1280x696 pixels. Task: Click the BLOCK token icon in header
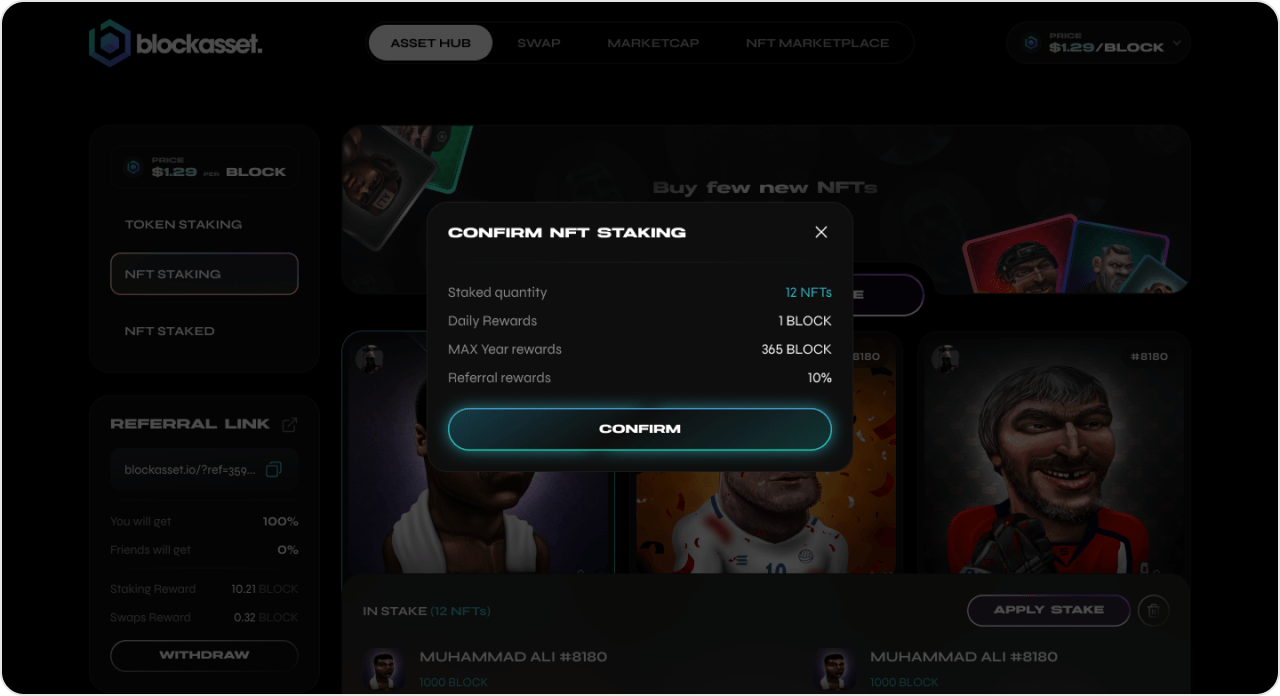(x=1031, y=43)
